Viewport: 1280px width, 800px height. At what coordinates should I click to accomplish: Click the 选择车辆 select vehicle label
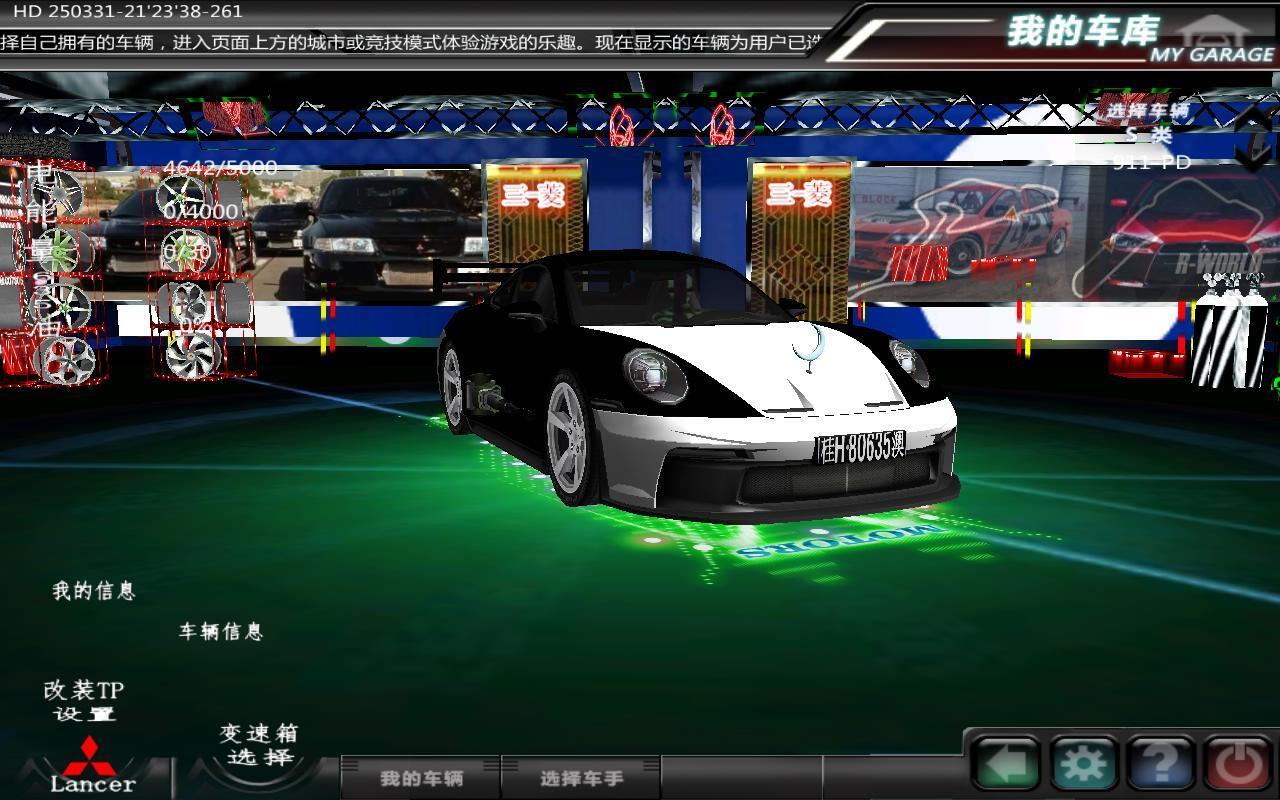pos(1147,111)
